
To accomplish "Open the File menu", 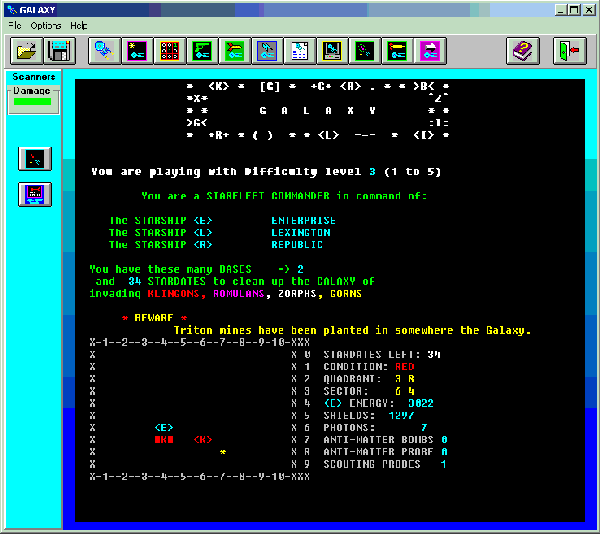I will tap(14, 24).
